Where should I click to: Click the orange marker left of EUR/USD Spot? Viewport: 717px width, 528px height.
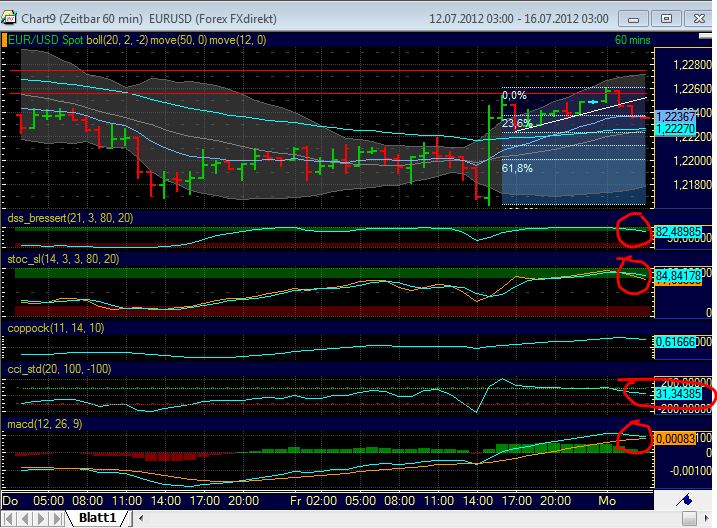pos(5,40)
